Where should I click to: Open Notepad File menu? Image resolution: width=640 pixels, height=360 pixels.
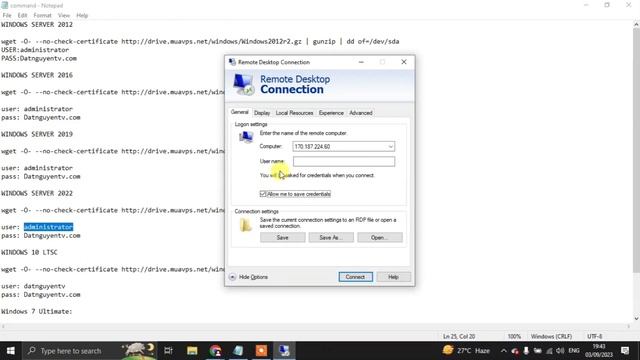7,16
